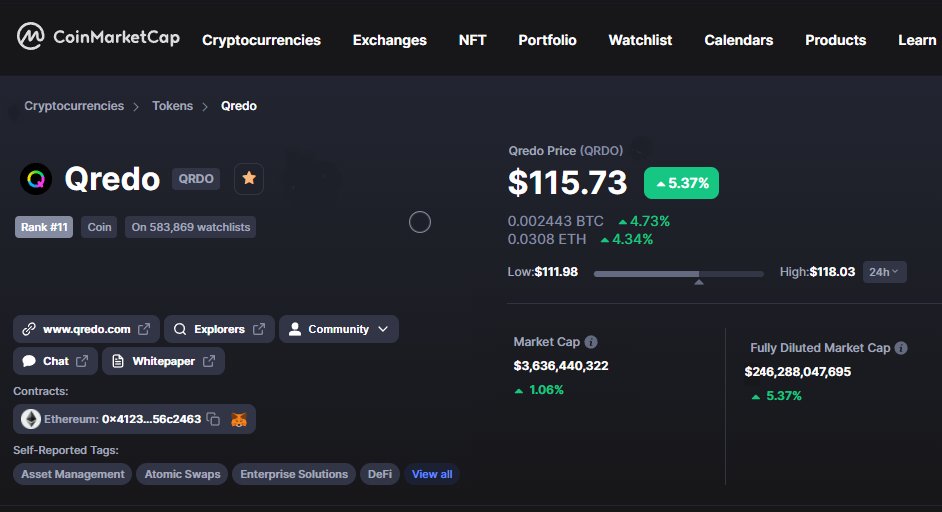Image resolution: width=942 pixels, height=512 pixels.
Task: Open the Products menu
Action: (836, 40)
